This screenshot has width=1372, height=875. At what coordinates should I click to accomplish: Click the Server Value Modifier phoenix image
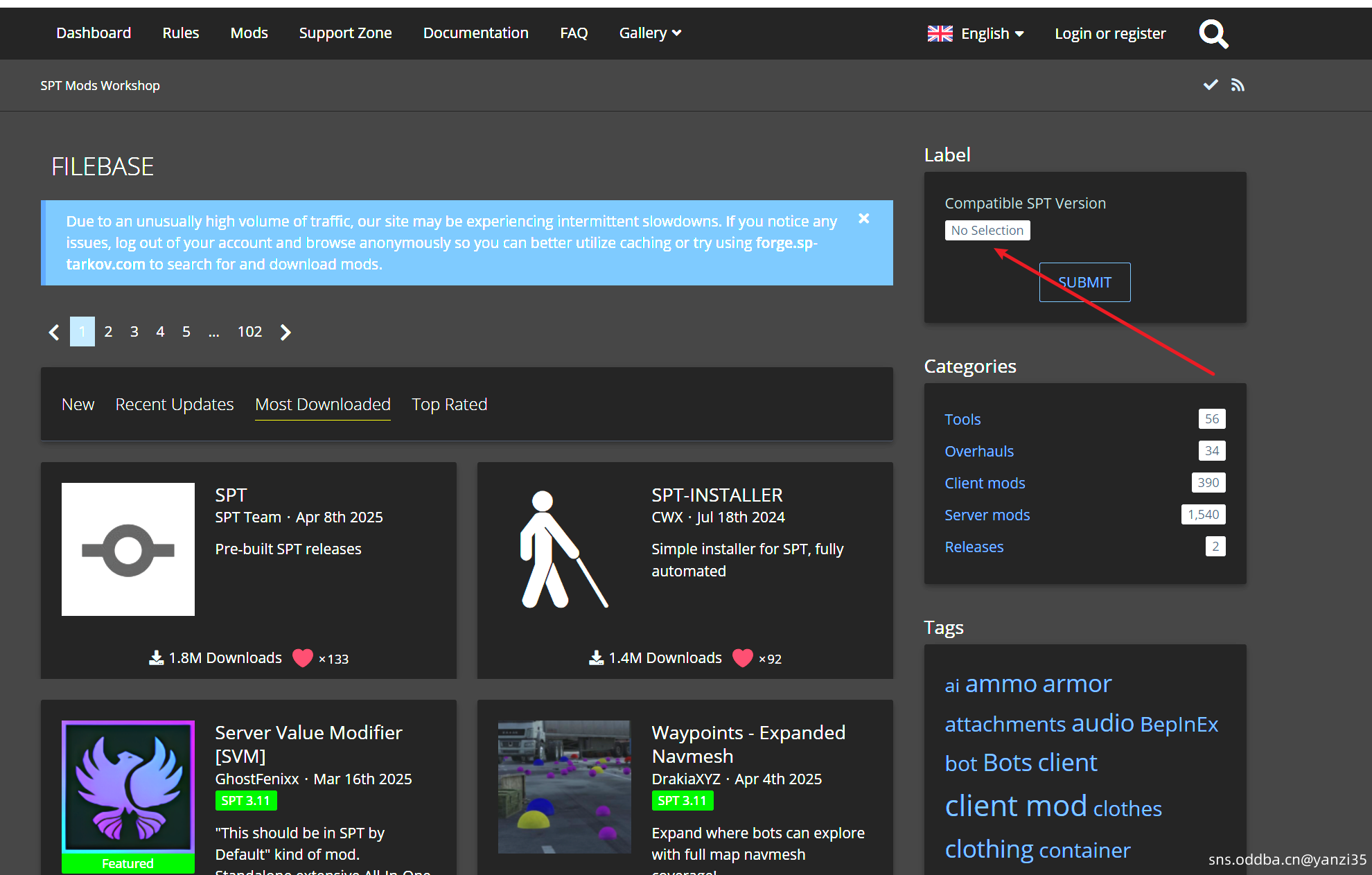point(128,786)
